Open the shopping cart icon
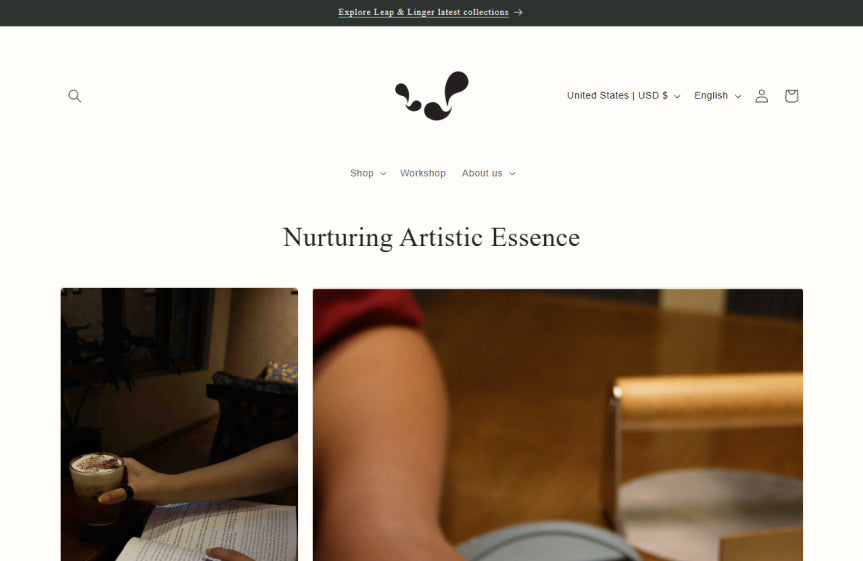The height and width of the screenshot is (561, 863). click(791, 96)
